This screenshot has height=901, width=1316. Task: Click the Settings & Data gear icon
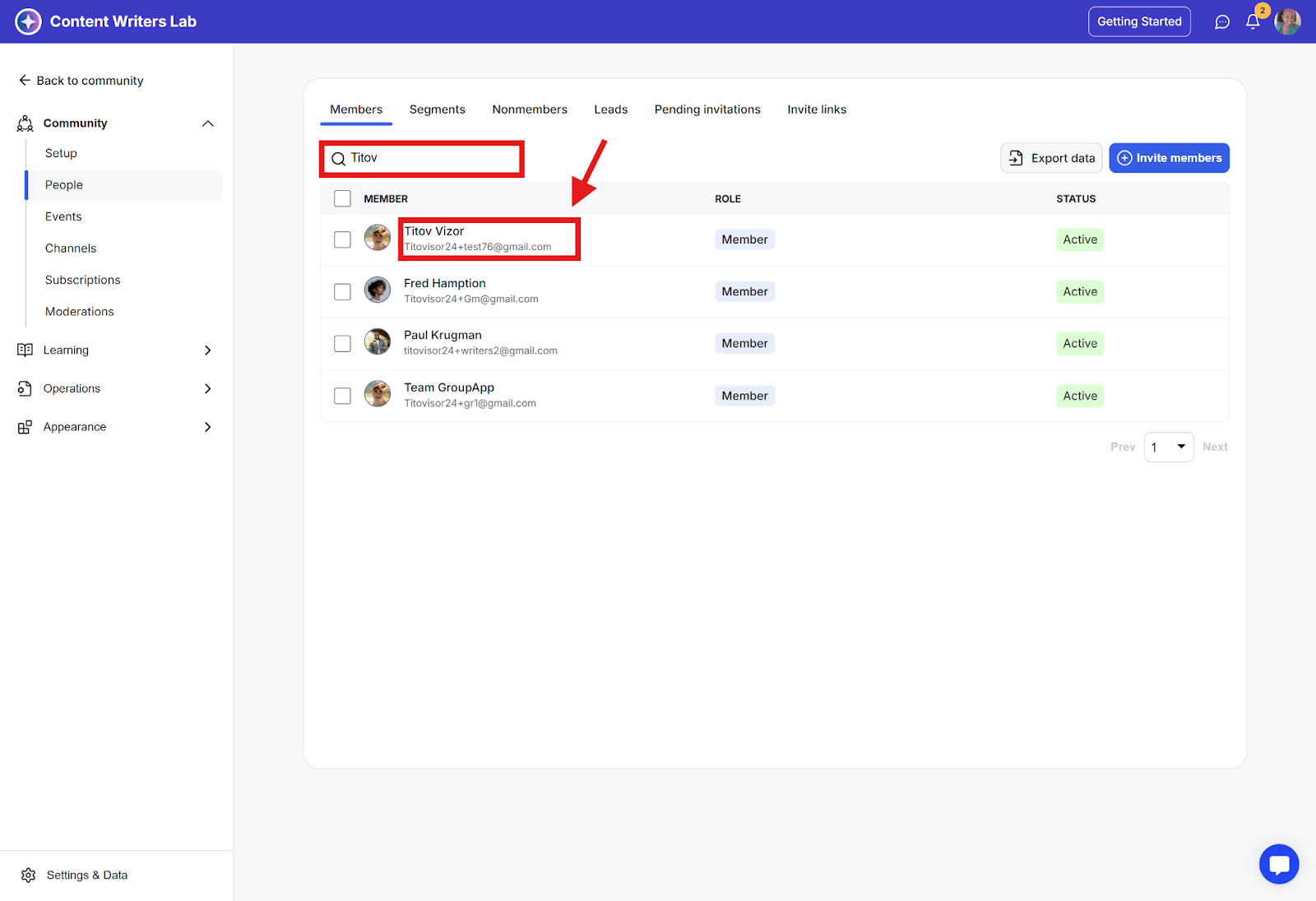click(29, 875)
